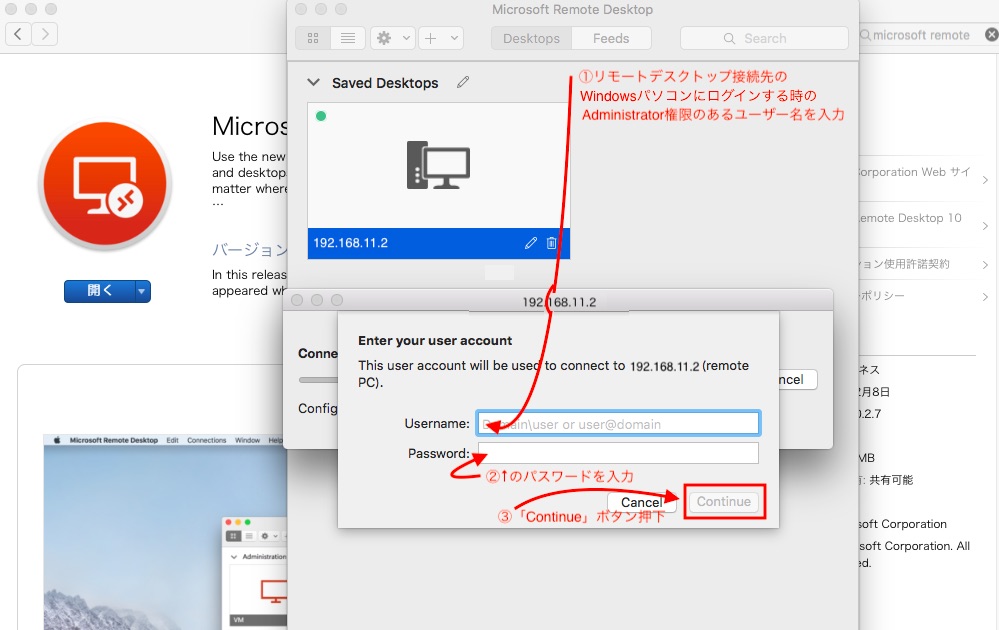The height and width of the screenshot is (630, 999).
Task: Click the magnifier icon in App Store search
Action: pos(865,35)
